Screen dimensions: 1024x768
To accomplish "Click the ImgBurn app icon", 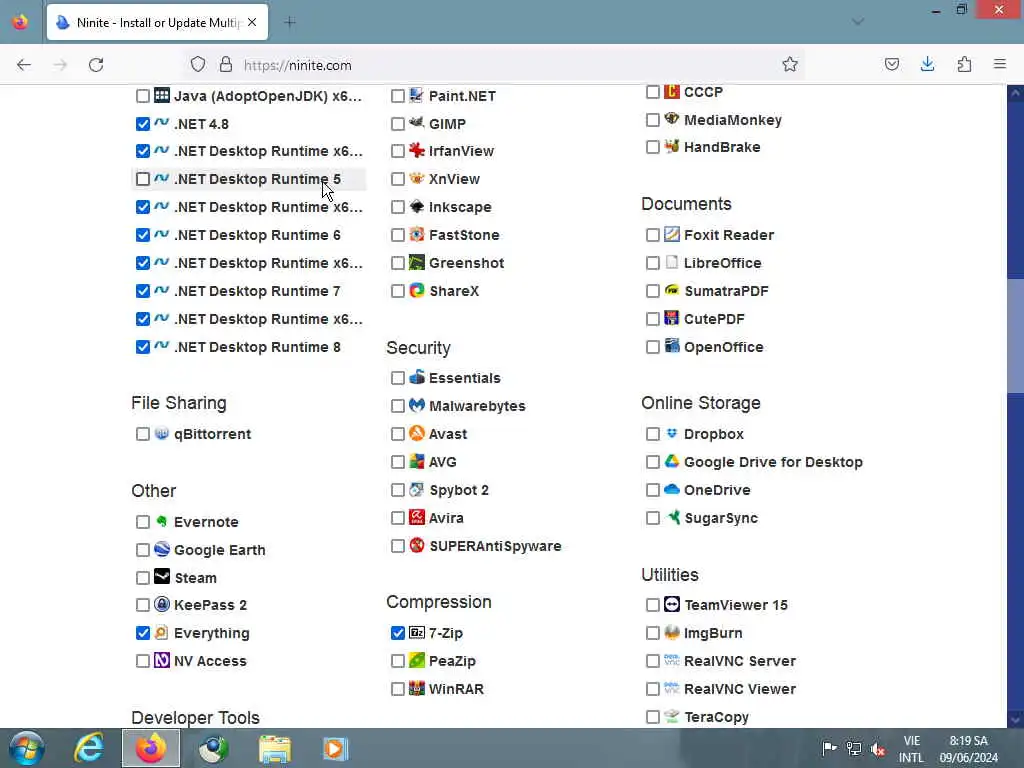I will 672,632.
